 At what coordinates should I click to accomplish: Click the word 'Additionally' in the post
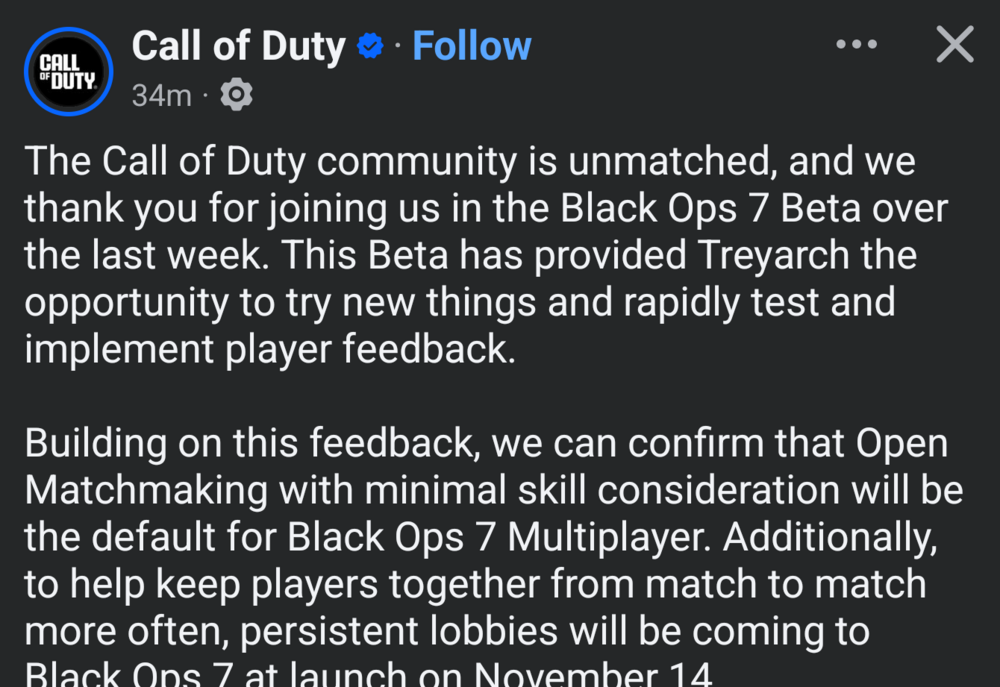(830, 538)
